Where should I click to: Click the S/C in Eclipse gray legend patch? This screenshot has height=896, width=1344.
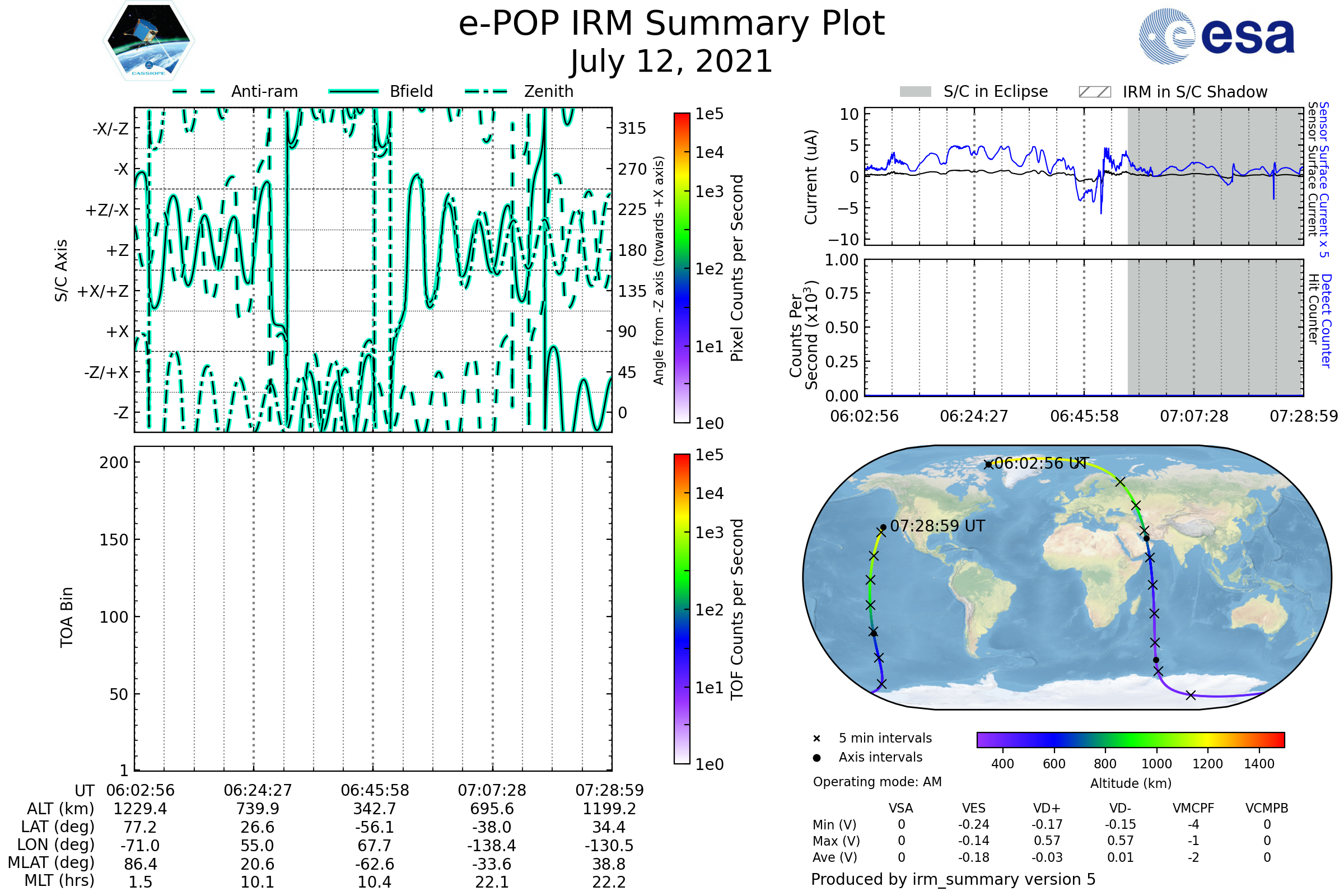[x=916, y=92]
